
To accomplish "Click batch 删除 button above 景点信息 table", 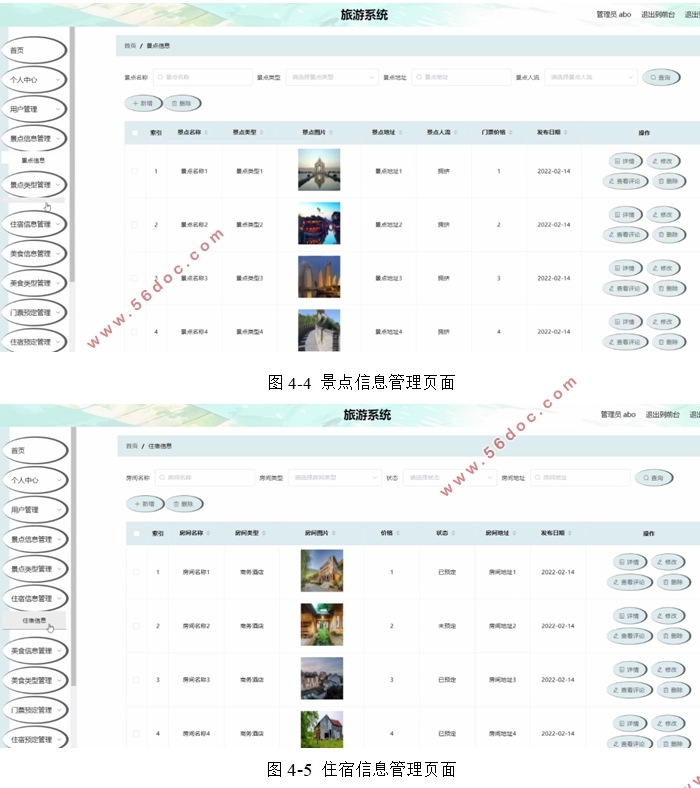I will point(182,103).
